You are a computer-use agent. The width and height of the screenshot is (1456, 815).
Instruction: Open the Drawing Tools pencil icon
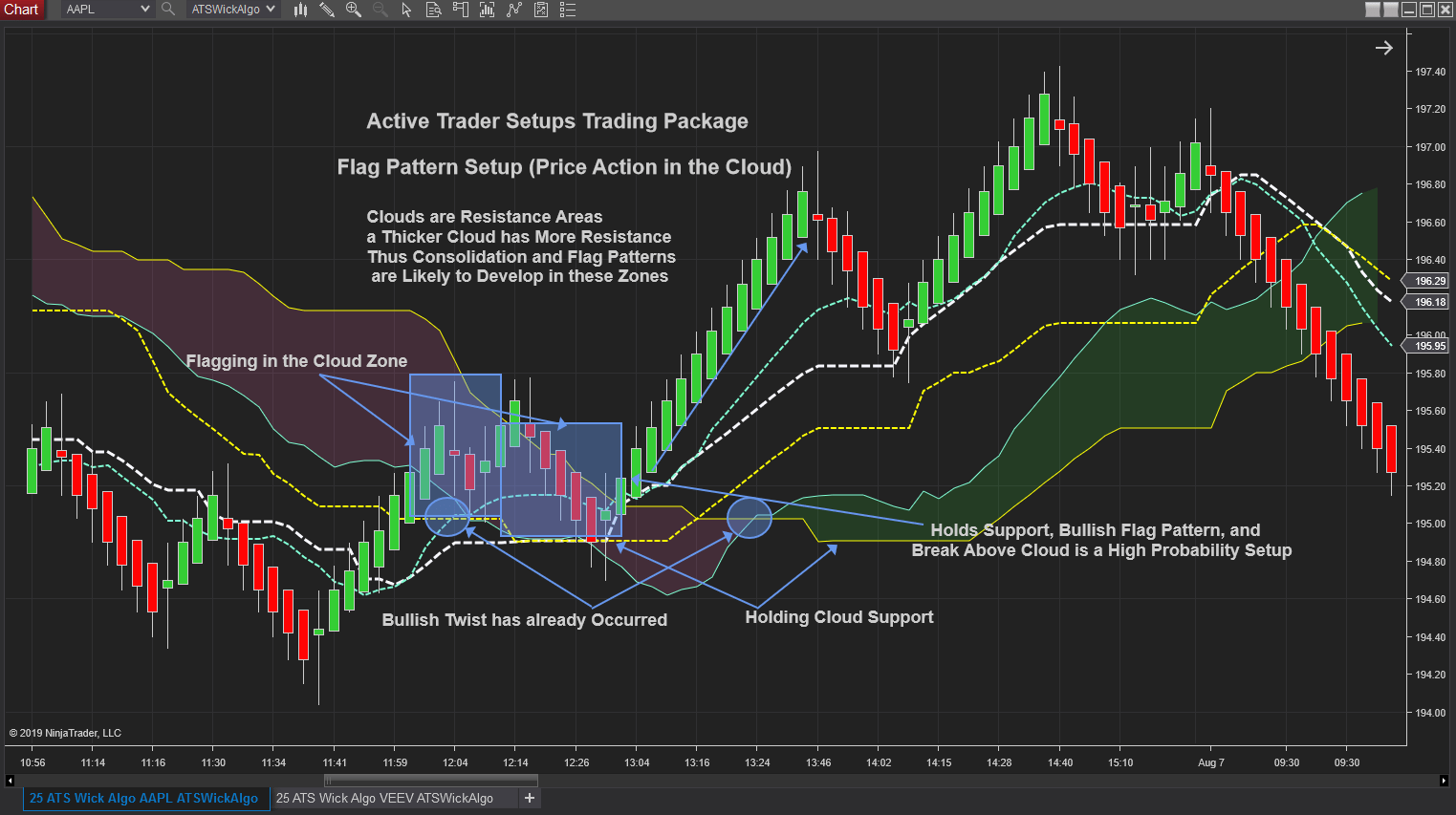(x=328, y=10)
